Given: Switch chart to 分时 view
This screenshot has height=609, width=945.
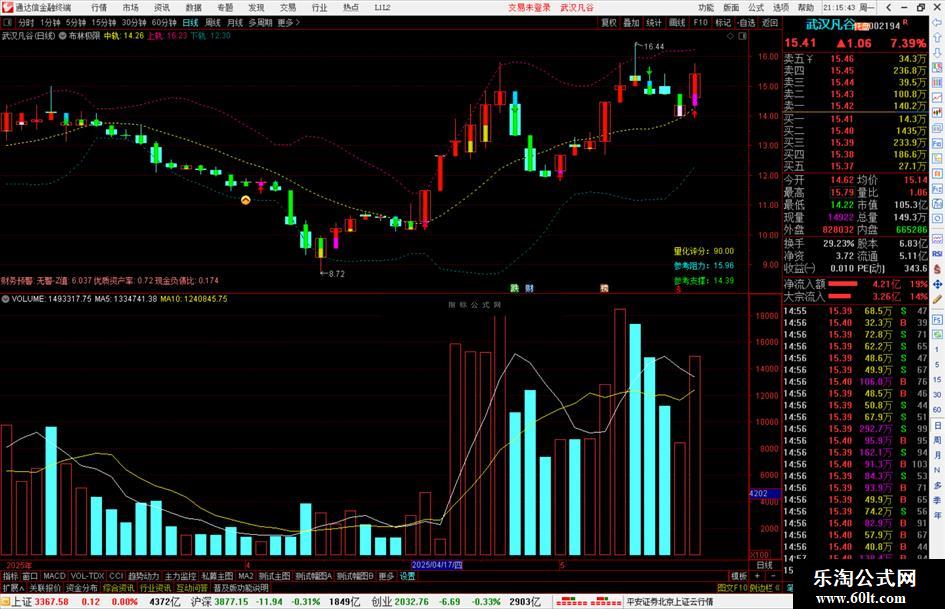Looking at the screenshot, I should (x=26, y=22).
